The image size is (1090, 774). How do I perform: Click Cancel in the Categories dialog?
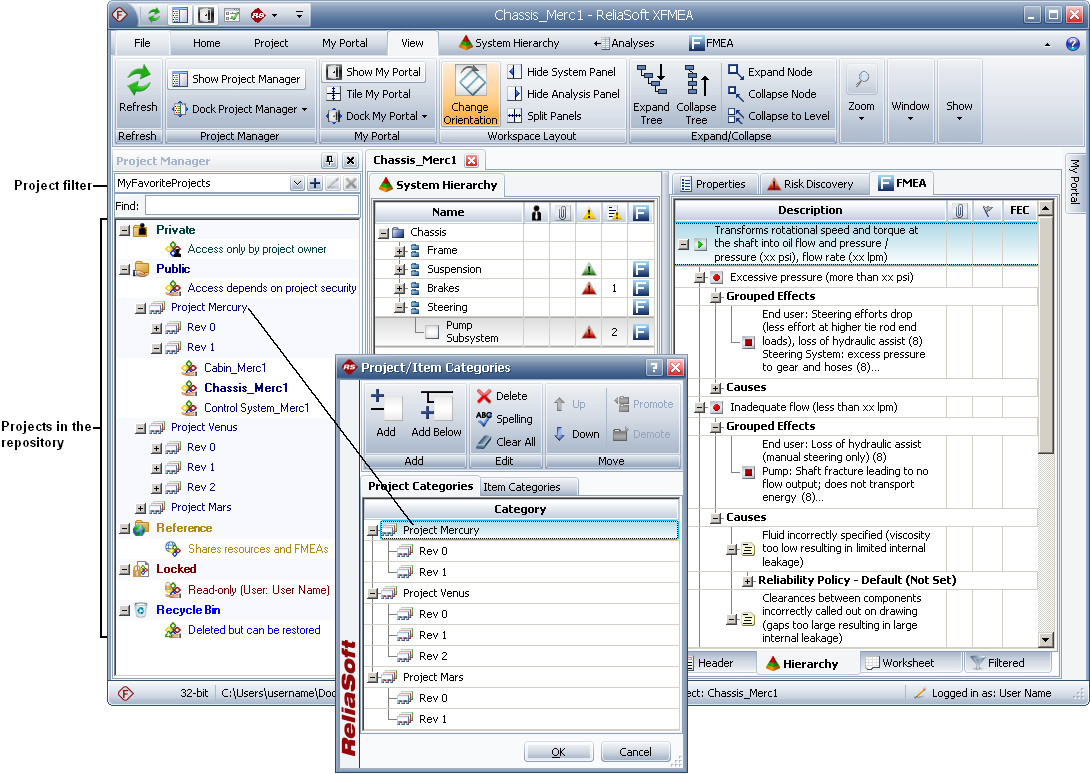point(635,752)
